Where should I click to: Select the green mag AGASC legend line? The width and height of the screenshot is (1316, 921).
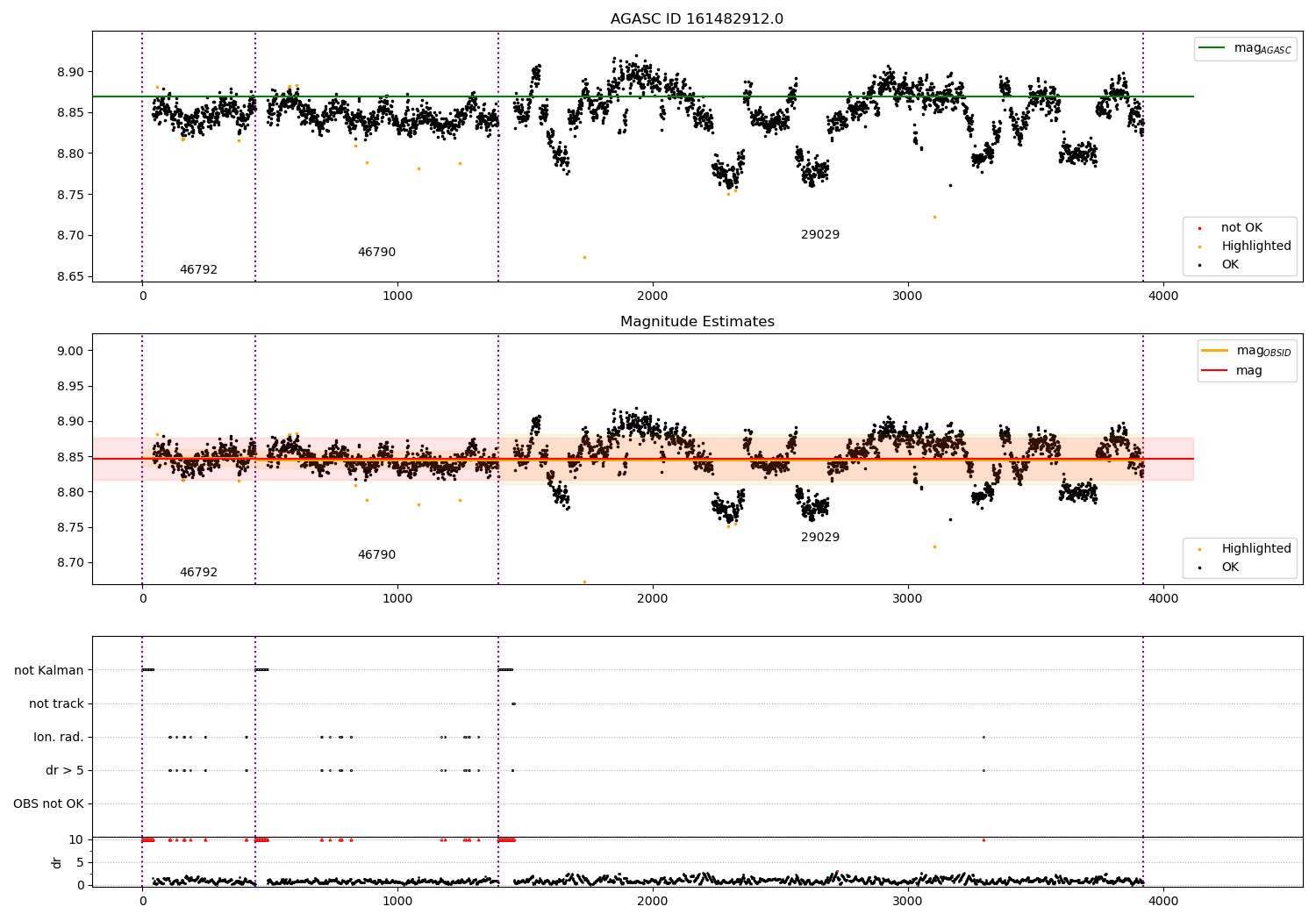1212,48
